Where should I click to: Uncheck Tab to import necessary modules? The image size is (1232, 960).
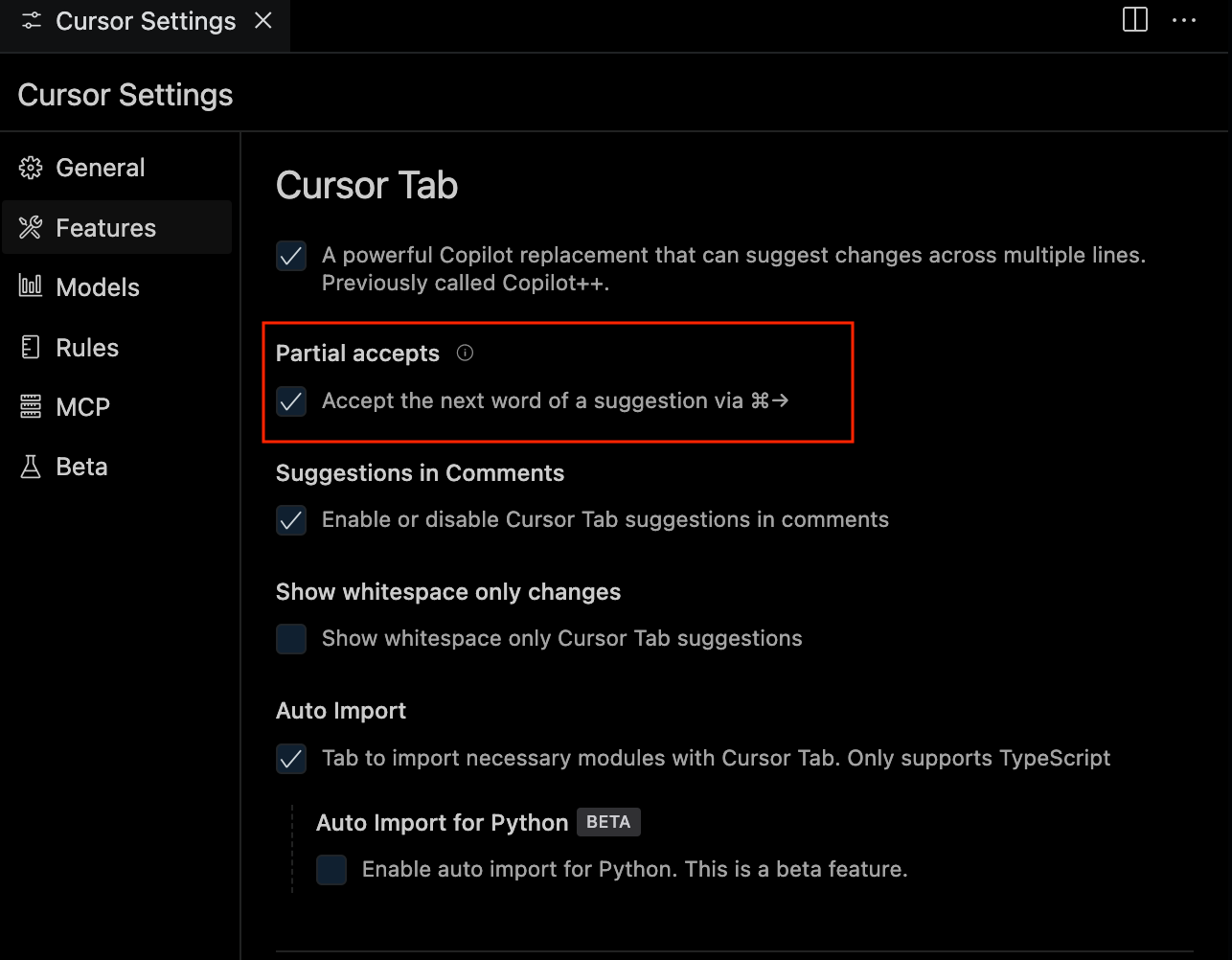pyautogui.click(x=291, y=759)
